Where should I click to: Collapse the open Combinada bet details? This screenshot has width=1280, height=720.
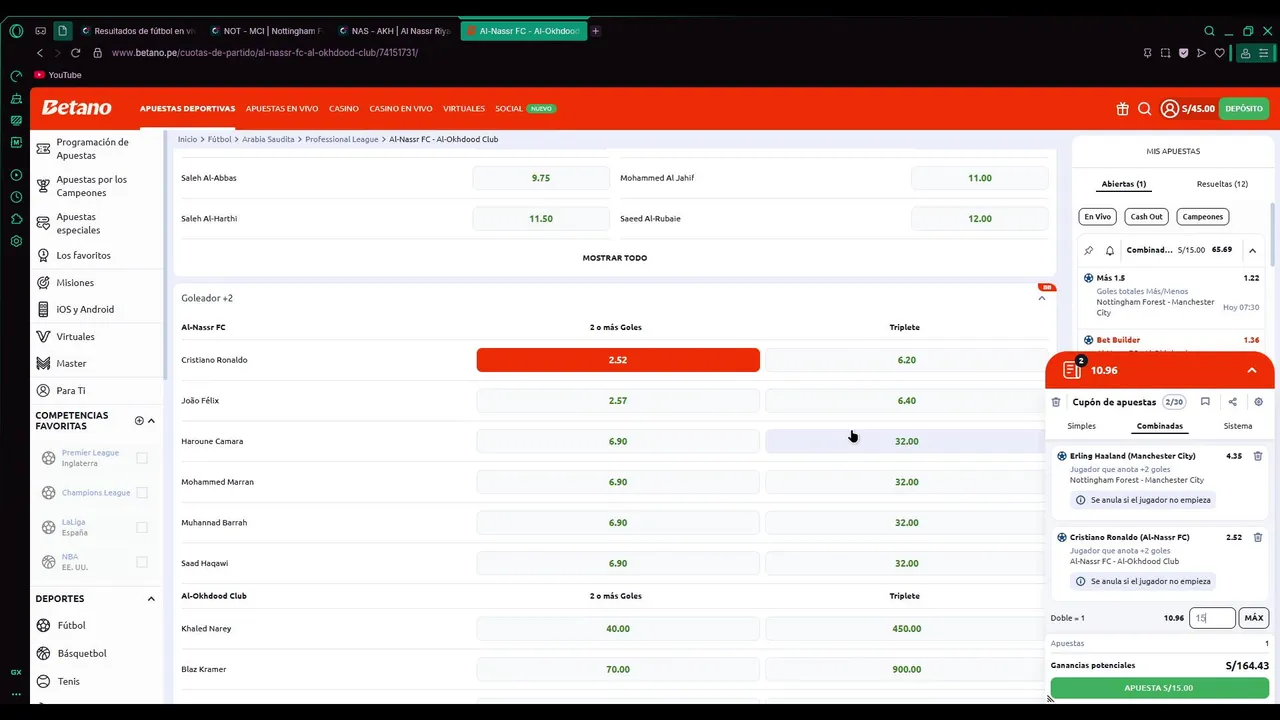click(1252, 250)
